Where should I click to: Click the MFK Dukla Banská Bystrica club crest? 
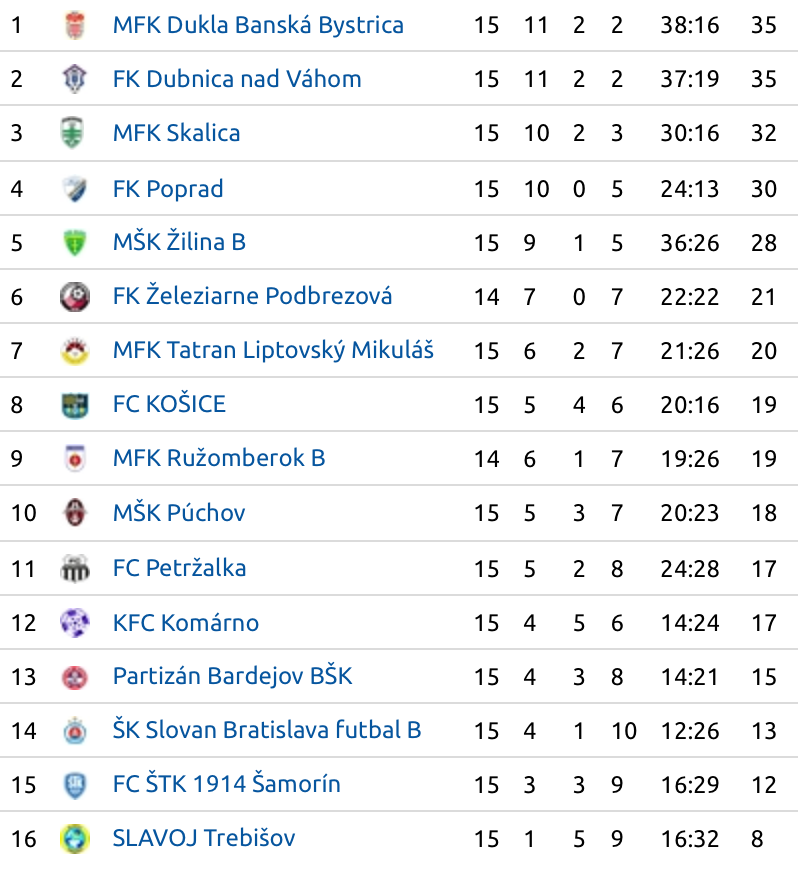click(x=74, y=25)
